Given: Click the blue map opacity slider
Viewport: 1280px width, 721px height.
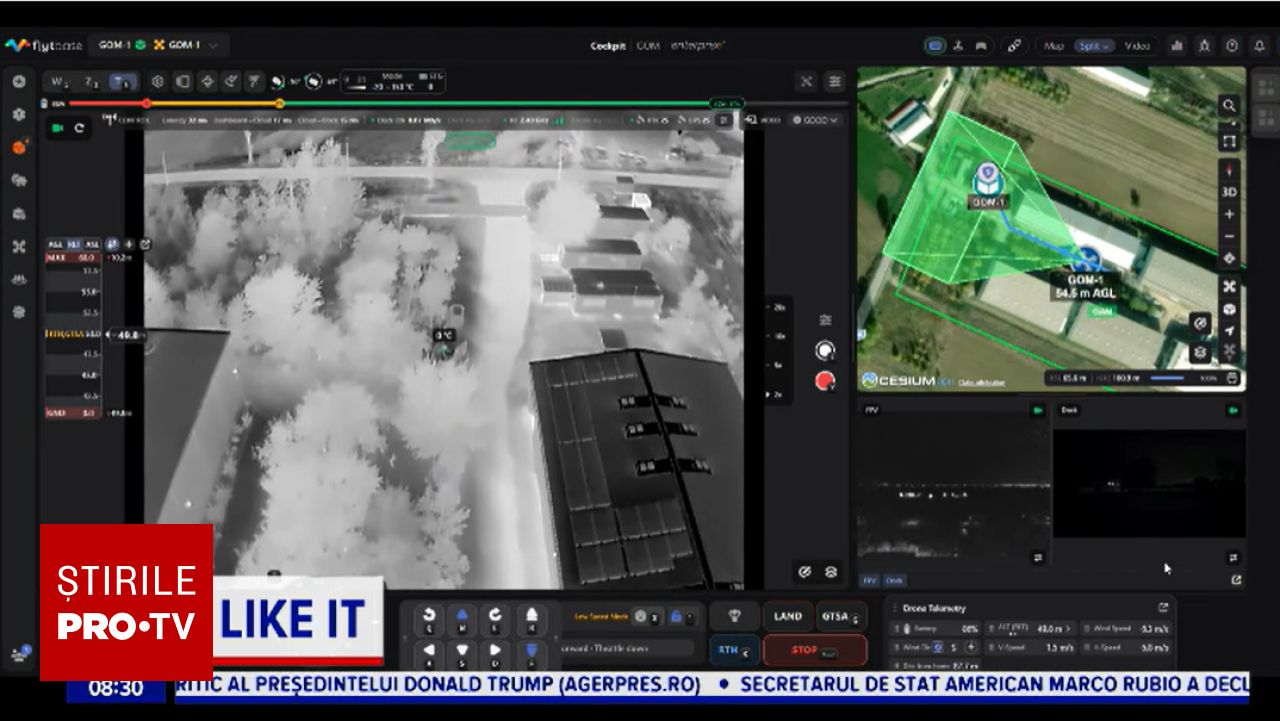Looking at the screenshot, I should [1169, 379].
